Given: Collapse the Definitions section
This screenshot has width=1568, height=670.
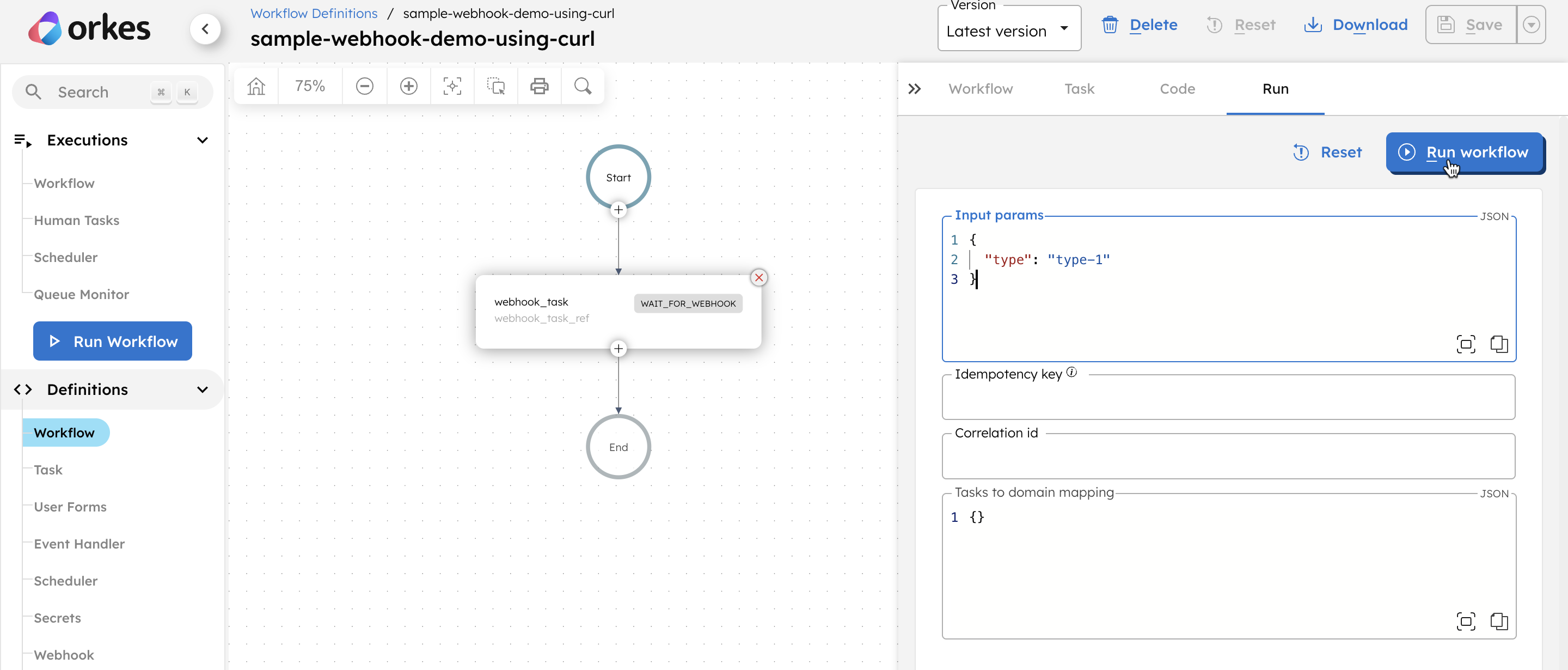Looking at the screenshot, I should tap(203, 389).
